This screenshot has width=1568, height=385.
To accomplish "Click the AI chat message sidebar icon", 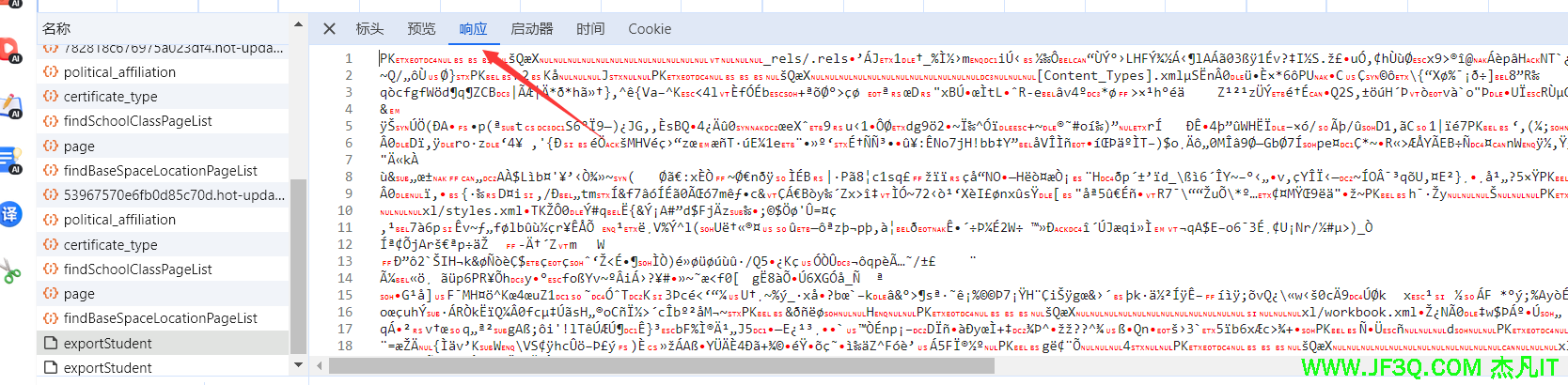I will click(10, 161).
